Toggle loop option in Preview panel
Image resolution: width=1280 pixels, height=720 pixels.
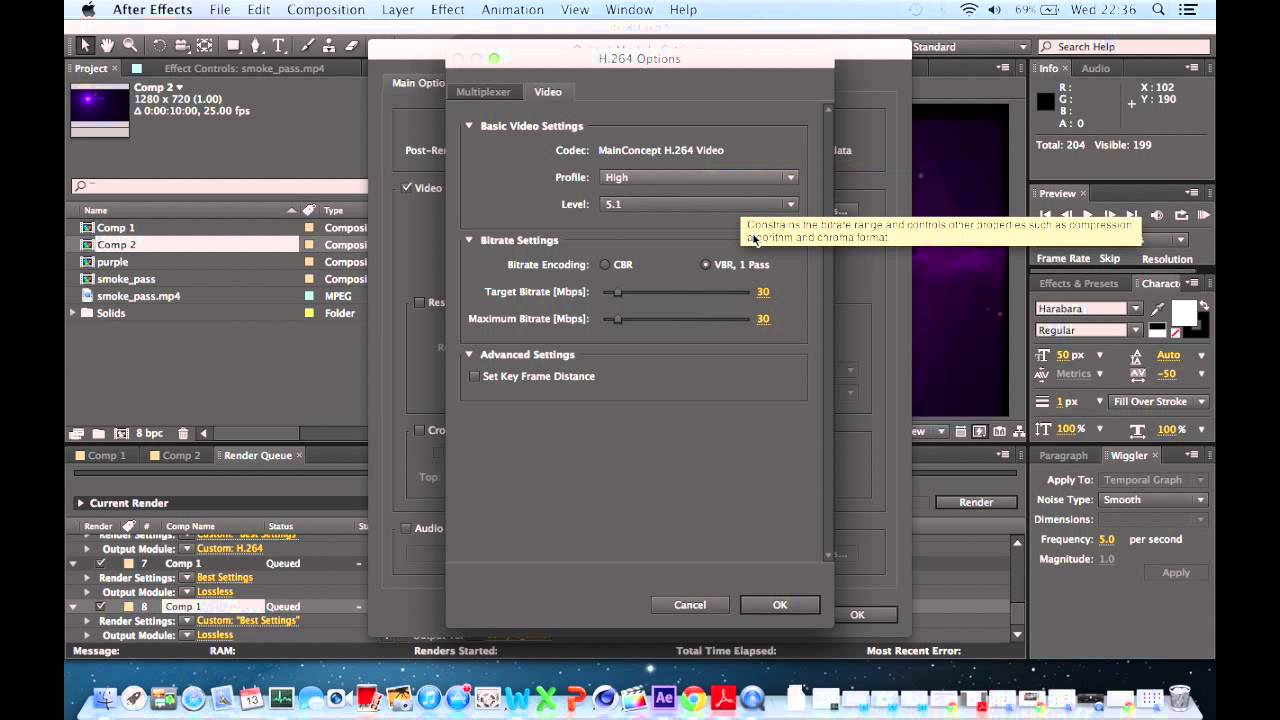click(1181, 215)
